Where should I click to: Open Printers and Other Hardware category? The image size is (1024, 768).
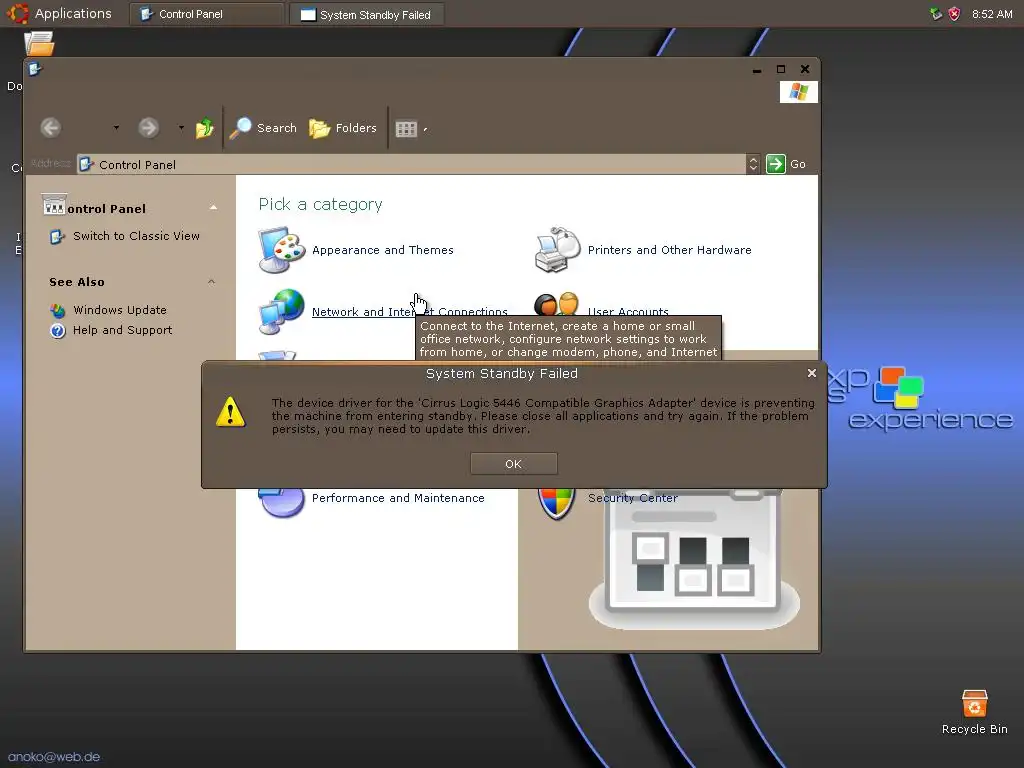point(669,249)
